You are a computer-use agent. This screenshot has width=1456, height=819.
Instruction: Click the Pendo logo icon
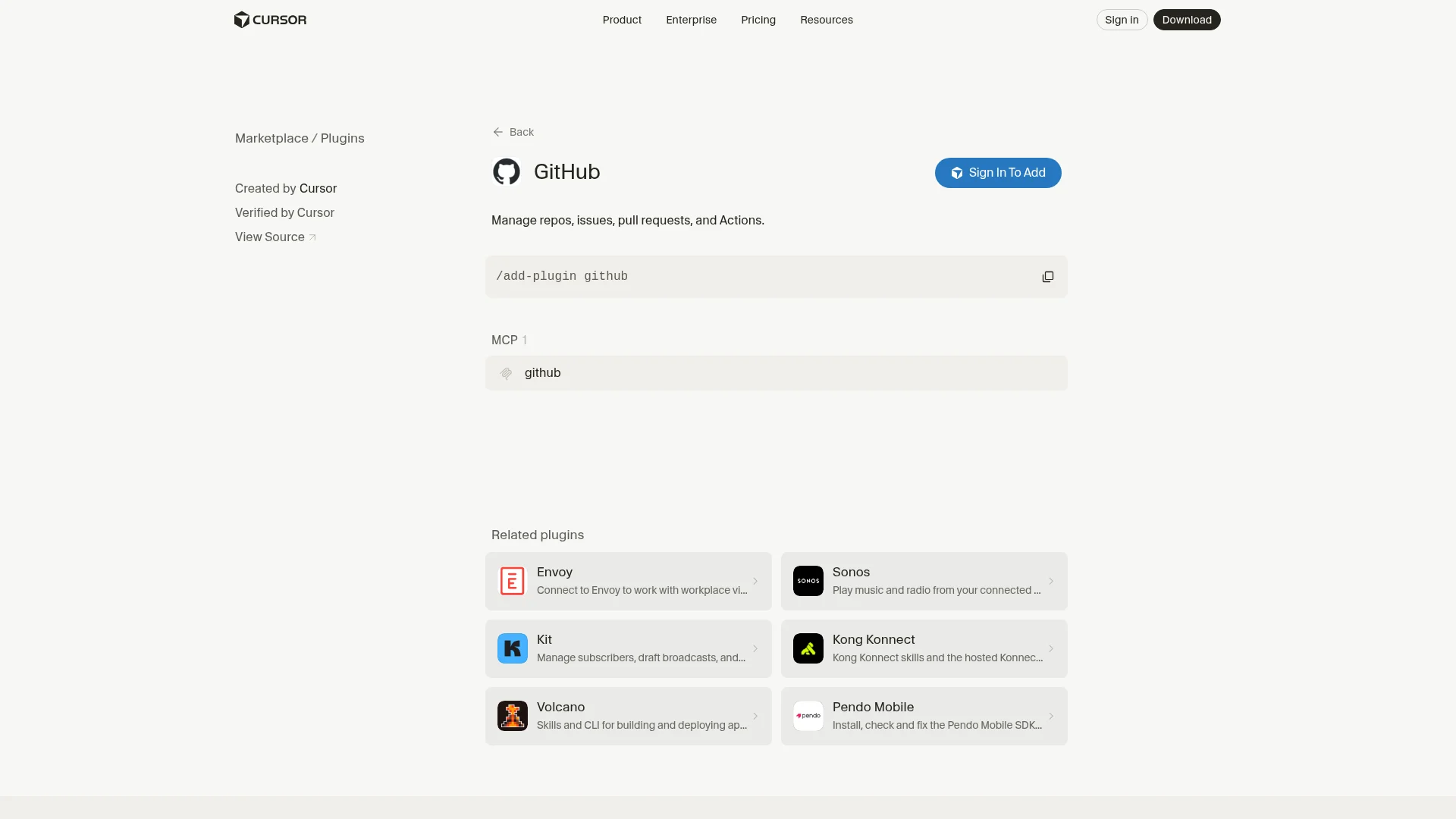pyautogui.click(x=808, y=716)
